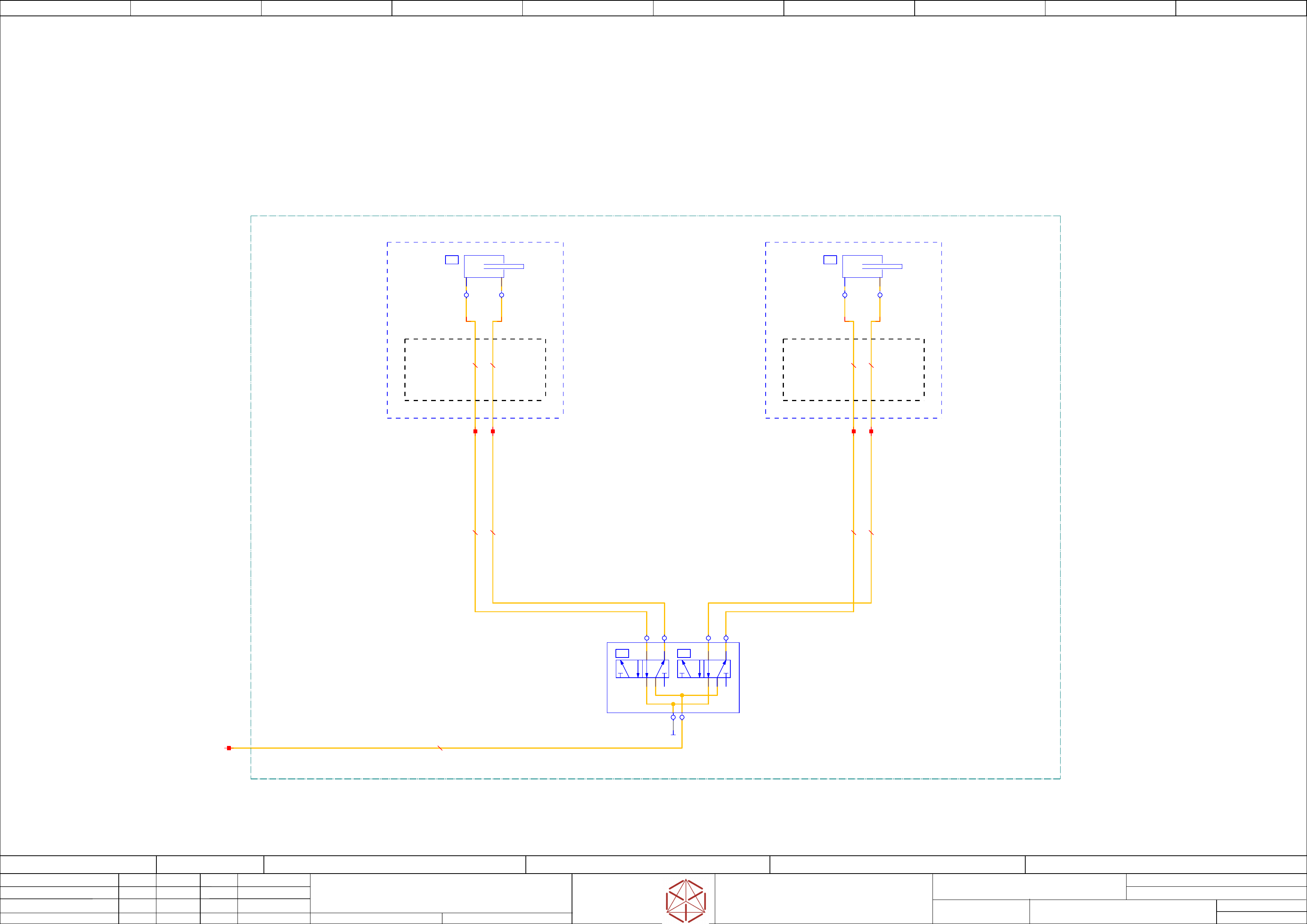Click small label box beside right cylinder
This screenshot has width=1307, height=924.
(x=830, y=260)
